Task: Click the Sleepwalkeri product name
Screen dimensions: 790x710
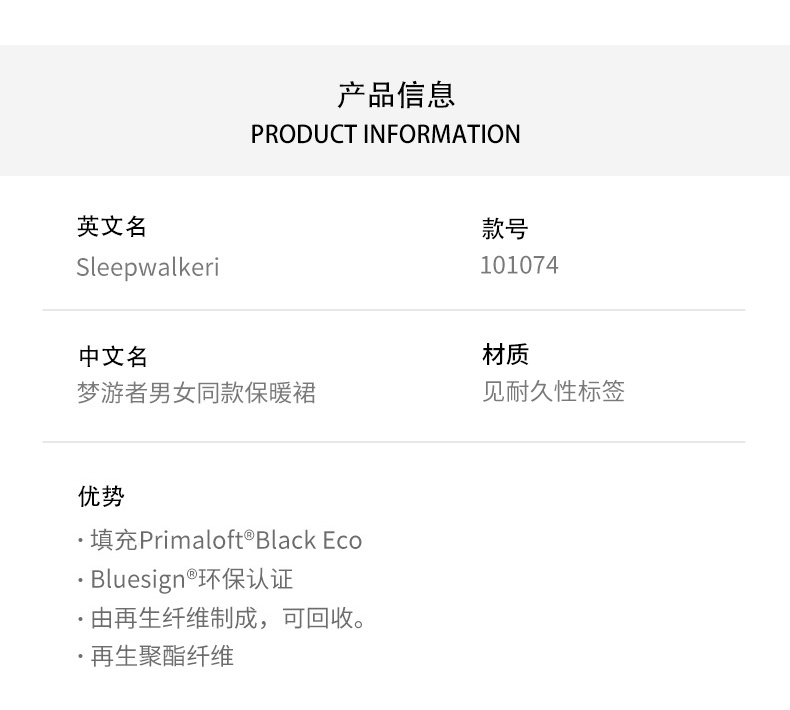Action: point(147,267)
